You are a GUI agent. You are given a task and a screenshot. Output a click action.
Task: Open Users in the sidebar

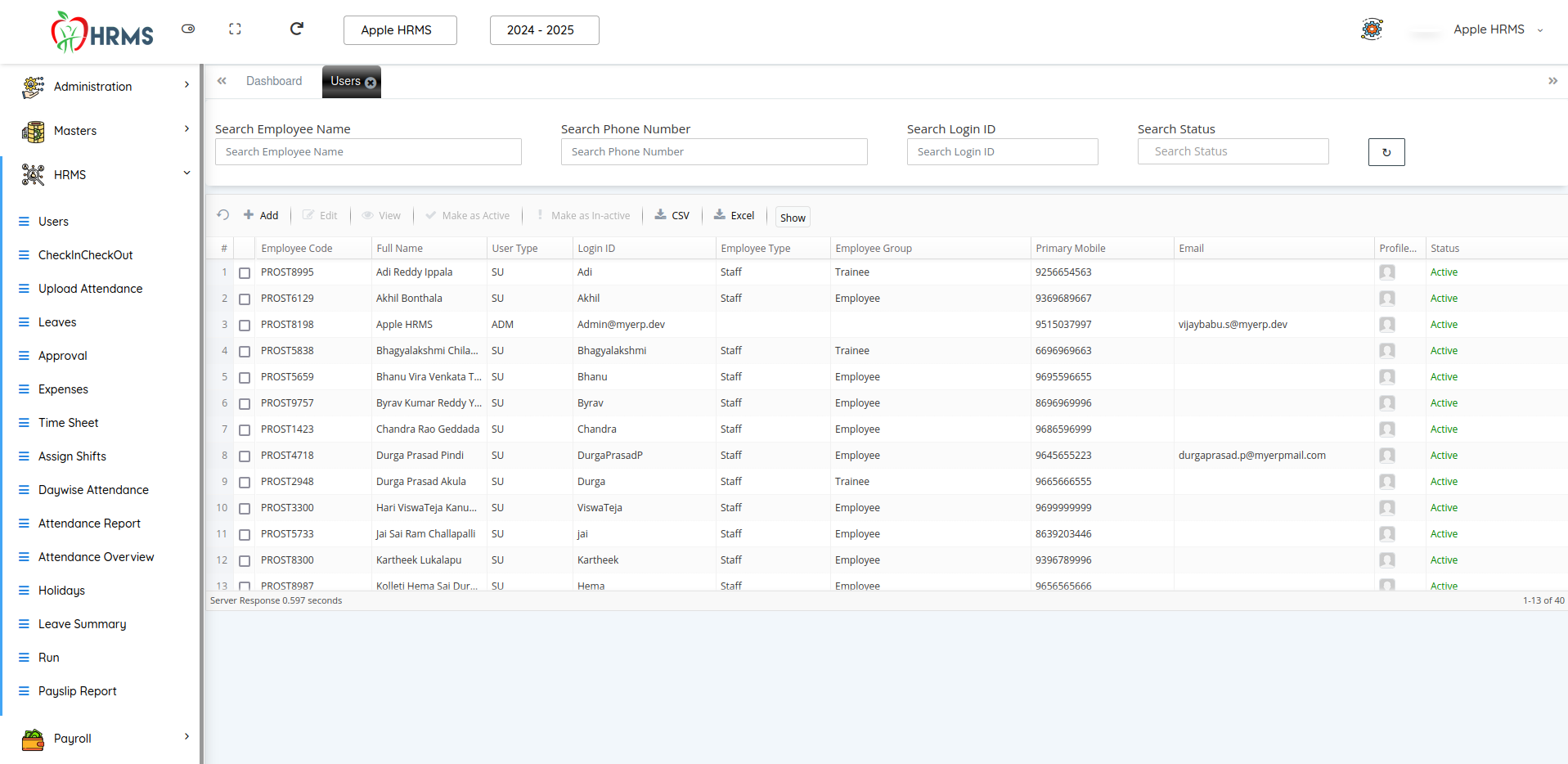53,222
